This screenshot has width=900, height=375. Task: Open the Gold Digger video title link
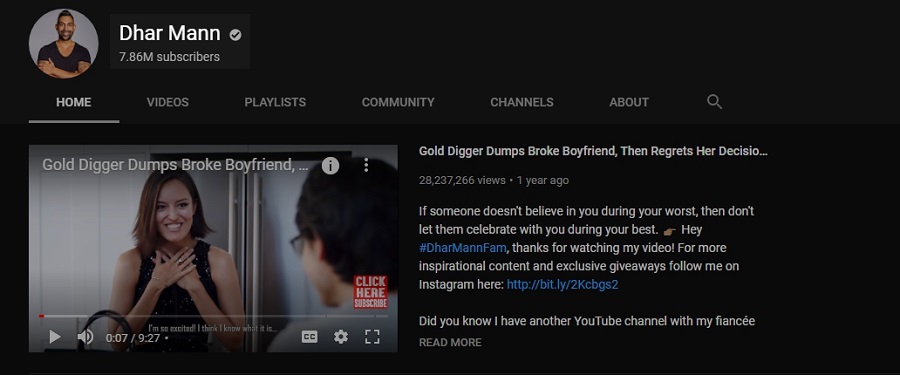pos(593,152)
